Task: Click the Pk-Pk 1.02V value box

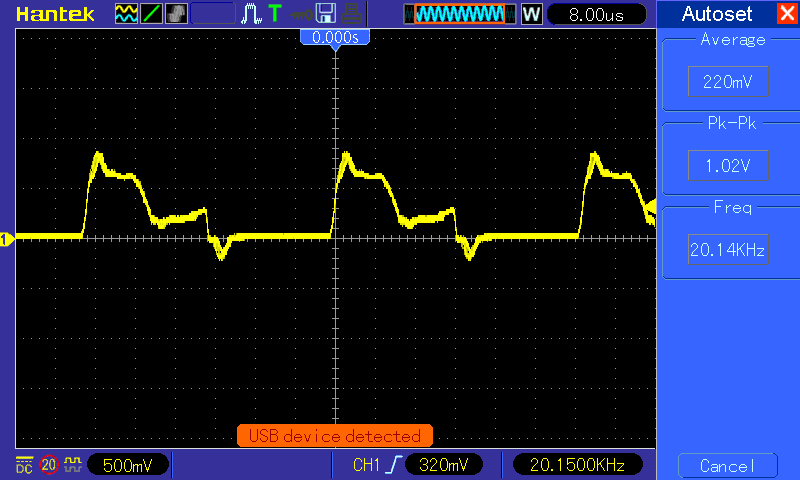Action: pyautogui.click(x=728, y=165)
